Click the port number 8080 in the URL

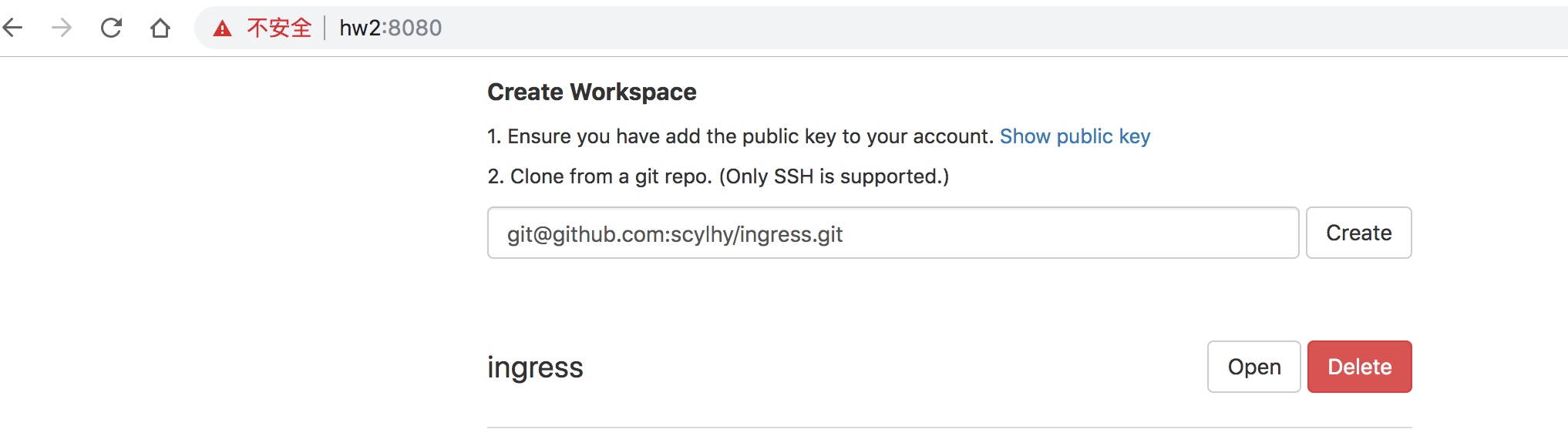coord(416,29)
